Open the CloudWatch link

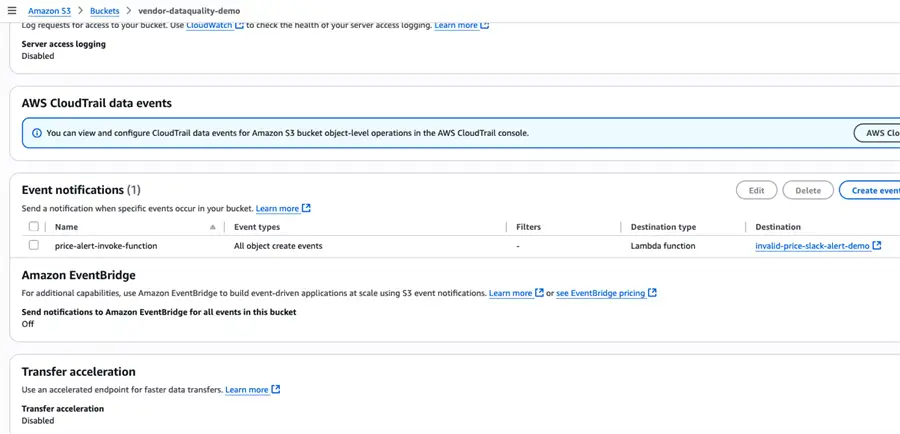(x=210, y=26)
